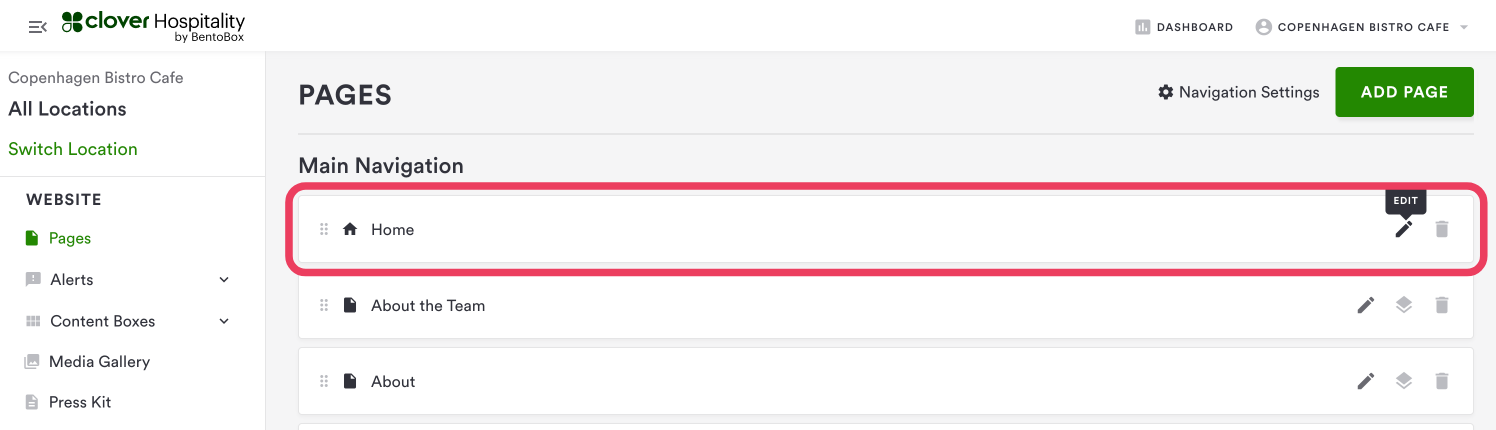Open the Press Kit section
Viewport: 1496px width, 430px height.
[x=80, y=402]
